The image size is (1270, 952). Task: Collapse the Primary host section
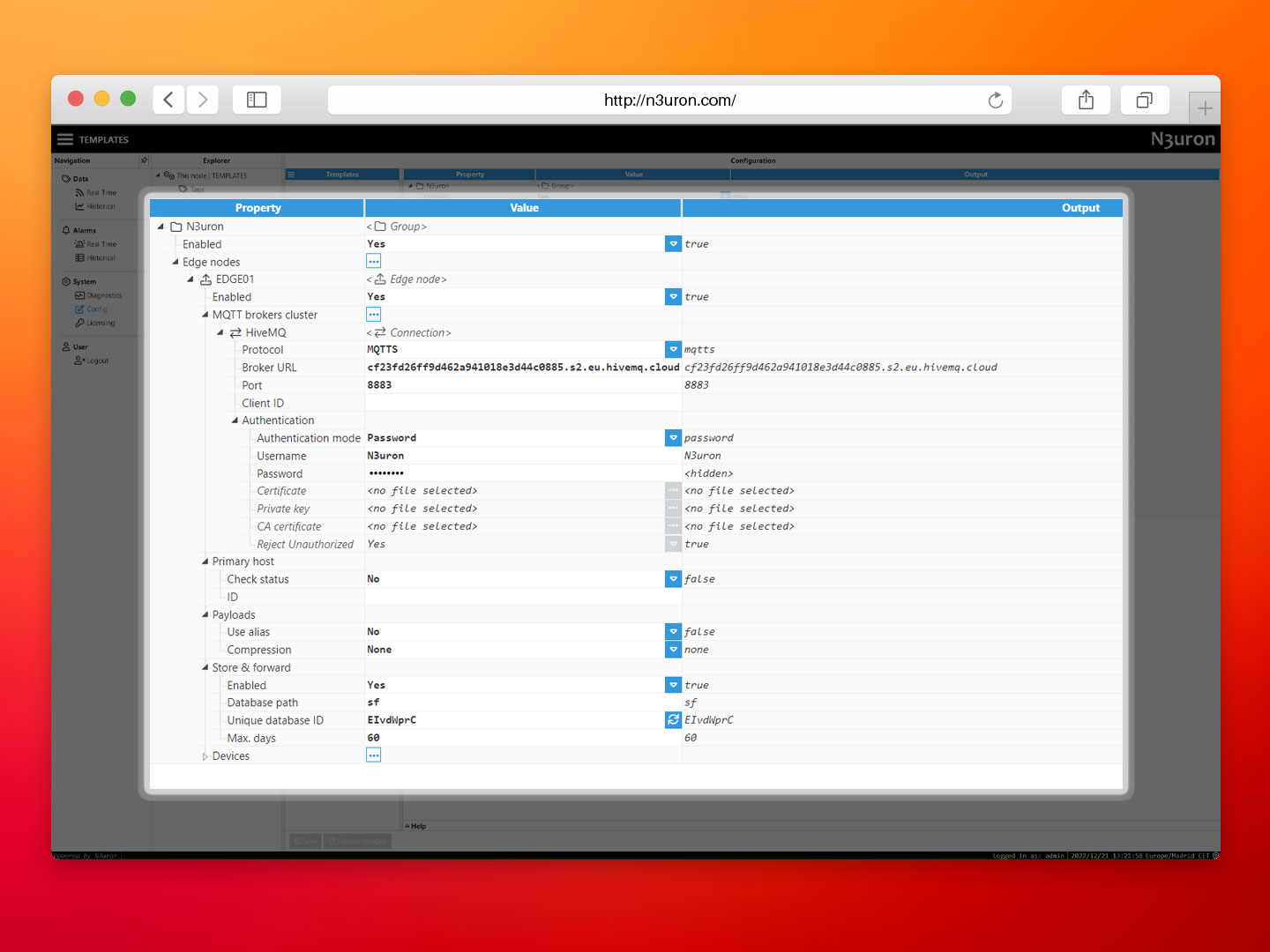click(x=205, y=562)
